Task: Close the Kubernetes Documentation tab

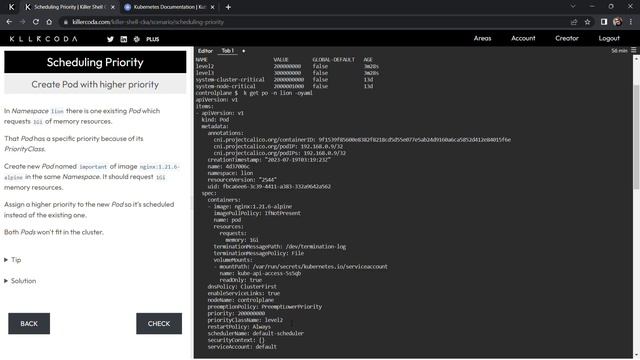Action: point(212,7)
